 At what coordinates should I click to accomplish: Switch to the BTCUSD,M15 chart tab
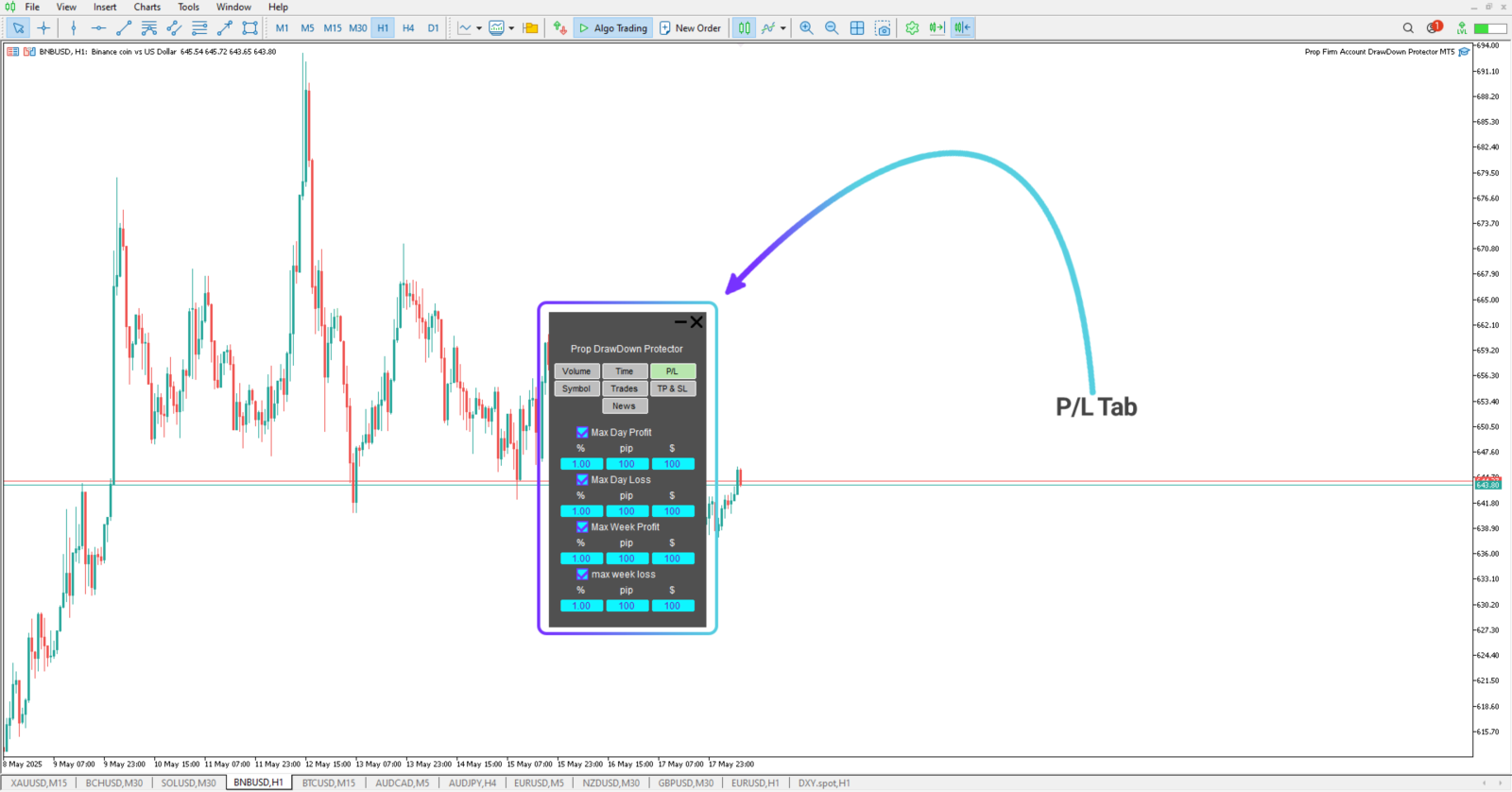329,783
